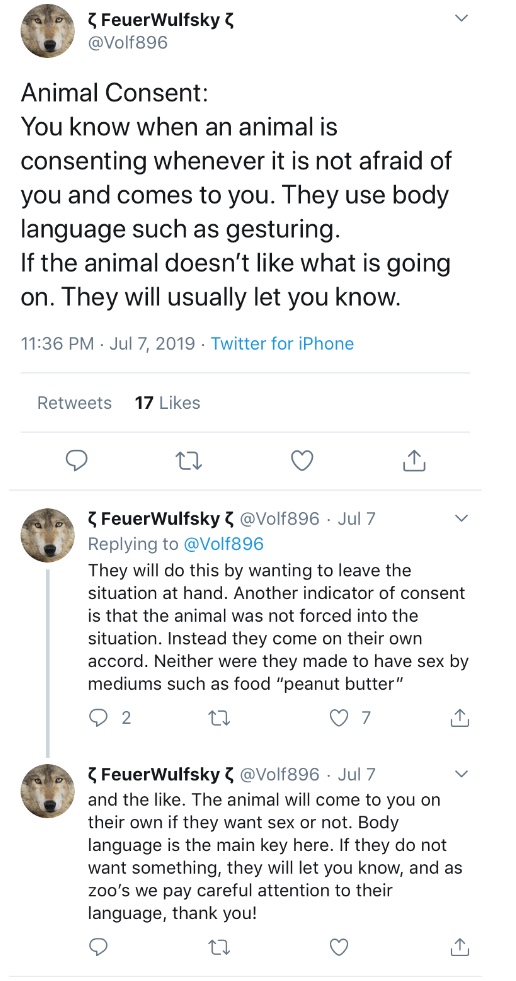Share the main tweet

[x=414, y=460]
